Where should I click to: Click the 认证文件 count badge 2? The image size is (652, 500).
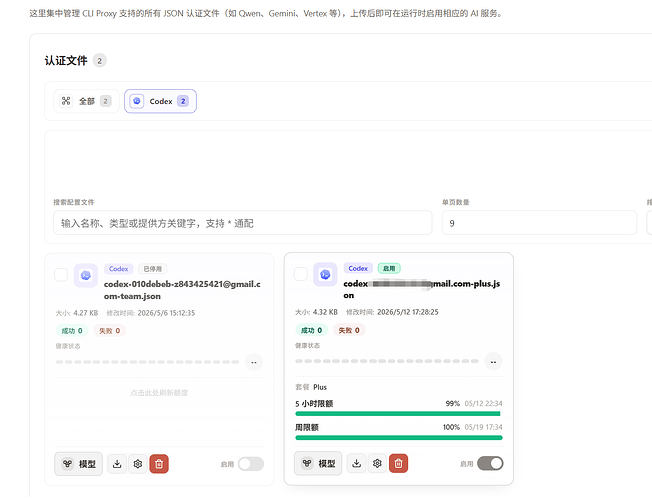pos(99,61)
